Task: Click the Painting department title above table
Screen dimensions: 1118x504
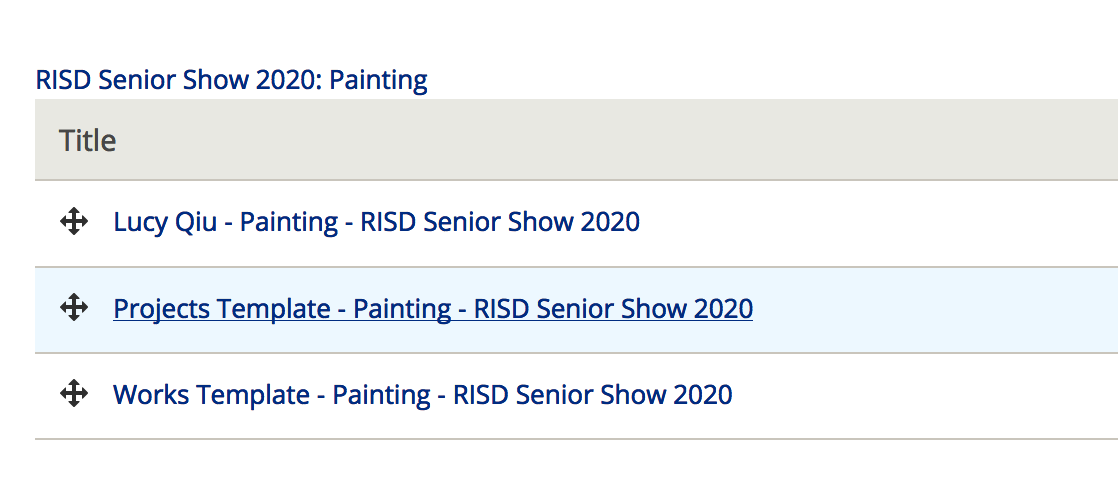Action: [232, 80]
